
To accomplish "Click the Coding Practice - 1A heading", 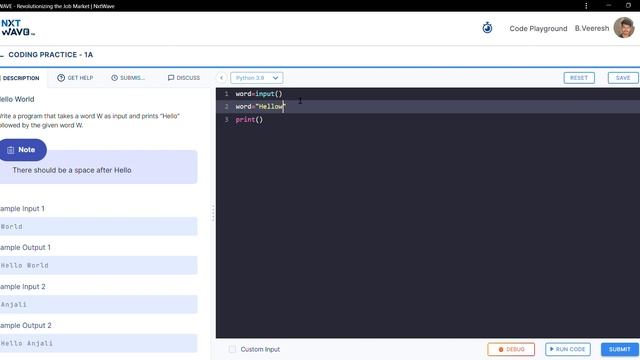I will pyautogui.click(x=51, y=55).
